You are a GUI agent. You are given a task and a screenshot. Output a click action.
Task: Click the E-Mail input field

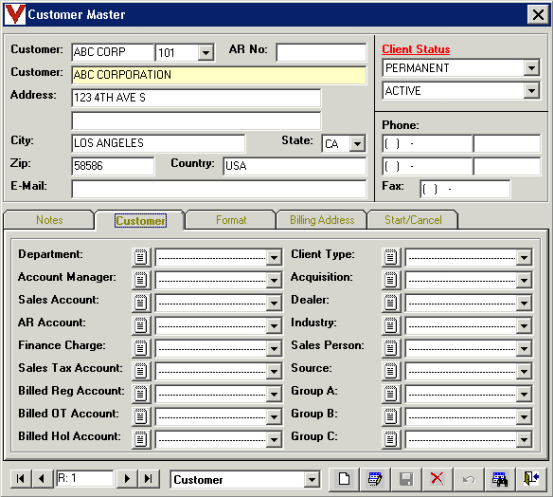219,189
